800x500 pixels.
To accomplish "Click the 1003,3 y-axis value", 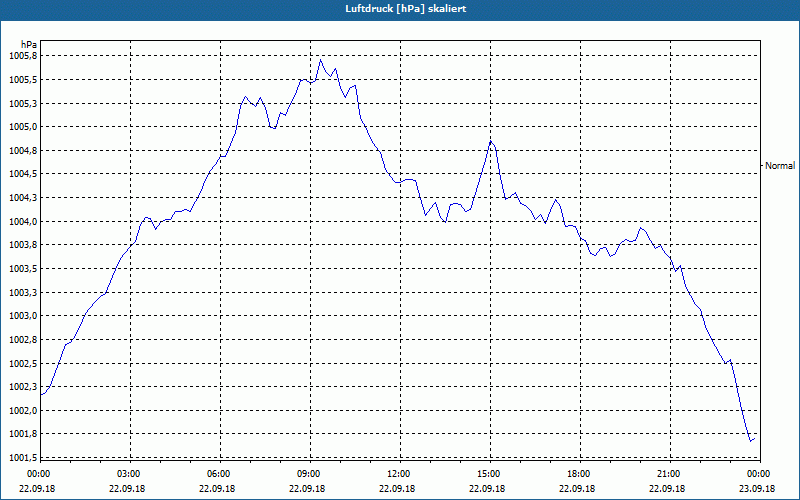I will tap(23, 292).
